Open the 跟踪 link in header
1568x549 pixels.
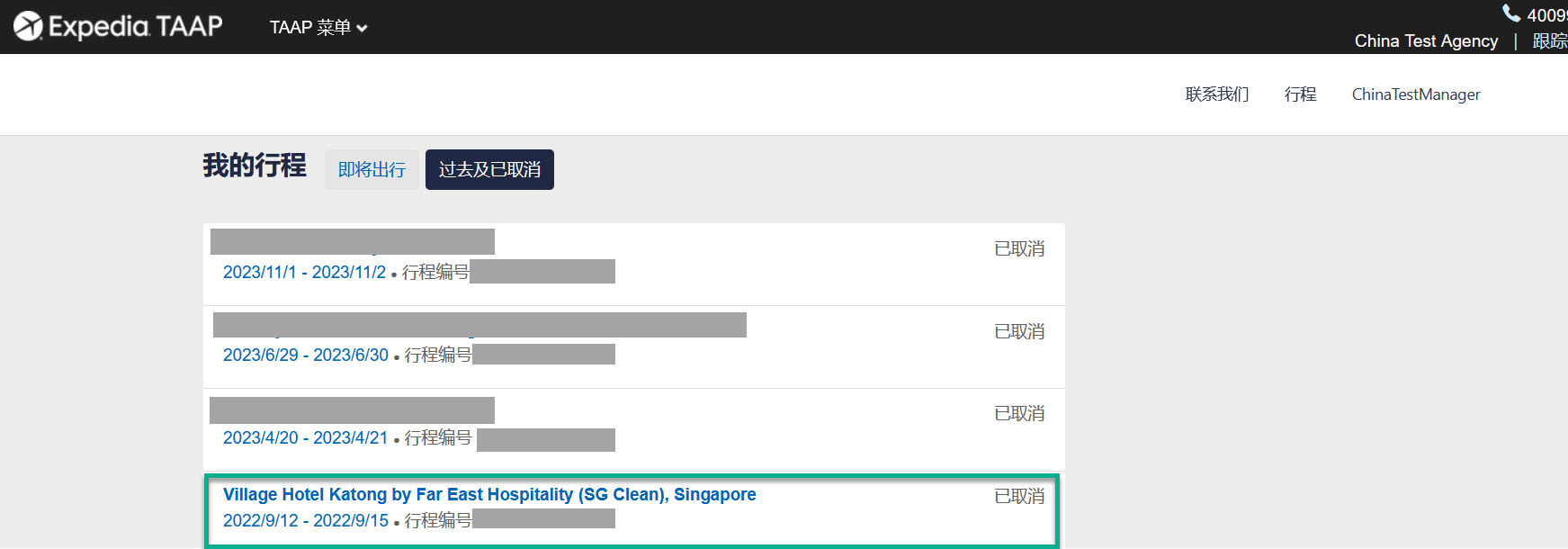point(1550,40)
